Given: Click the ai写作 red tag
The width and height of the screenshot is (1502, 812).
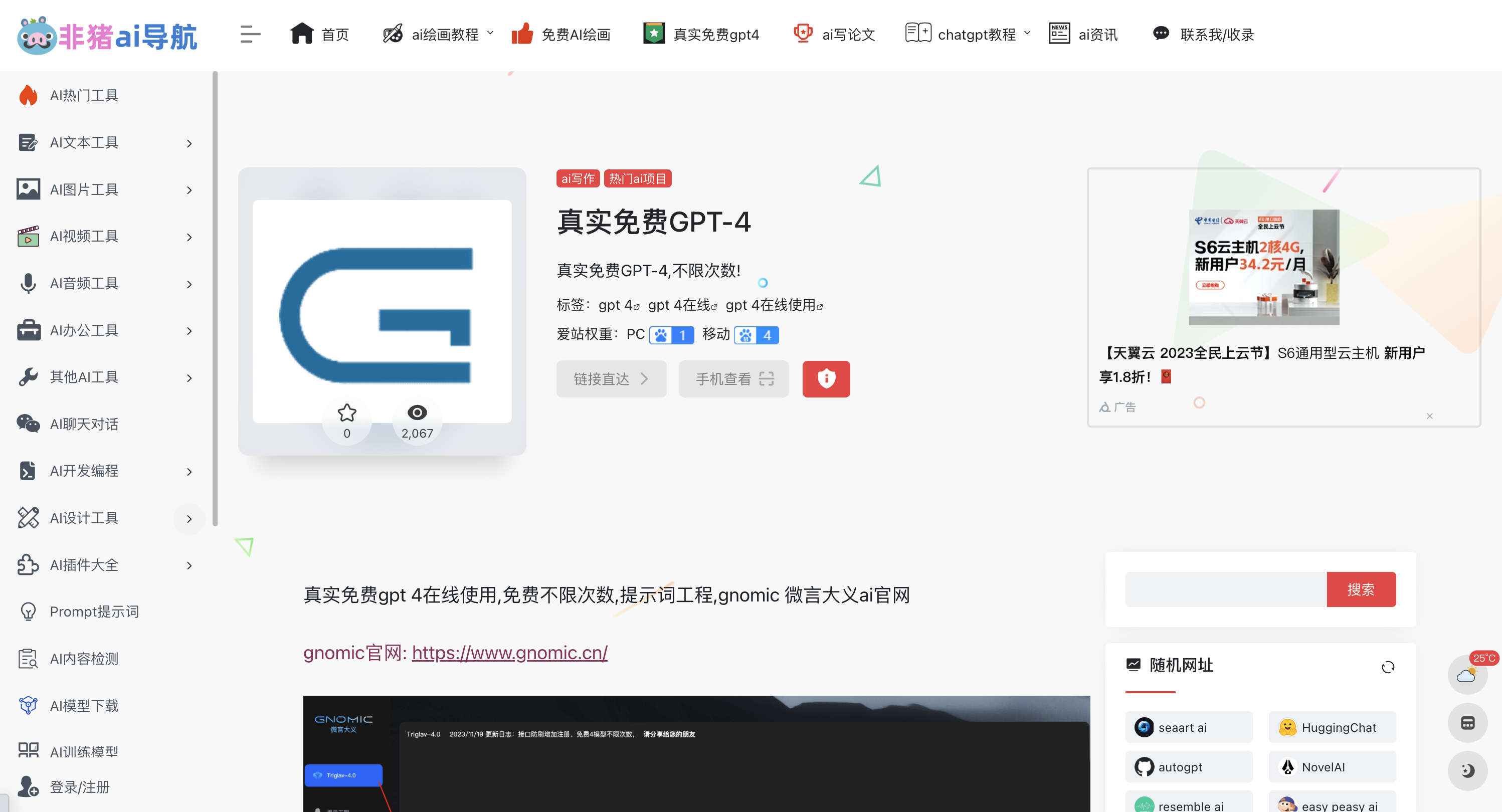Looking at the screenshot, I should pyautogui.click(x=578, y=178).
